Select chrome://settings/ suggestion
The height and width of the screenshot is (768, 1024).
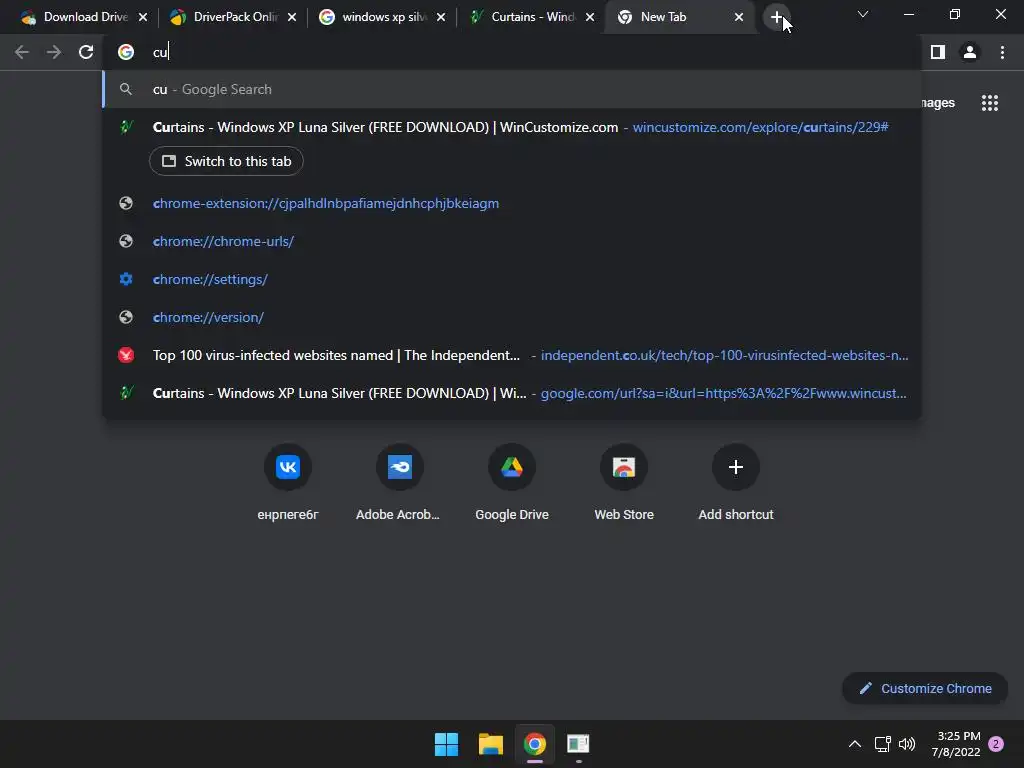coord(512,279)
